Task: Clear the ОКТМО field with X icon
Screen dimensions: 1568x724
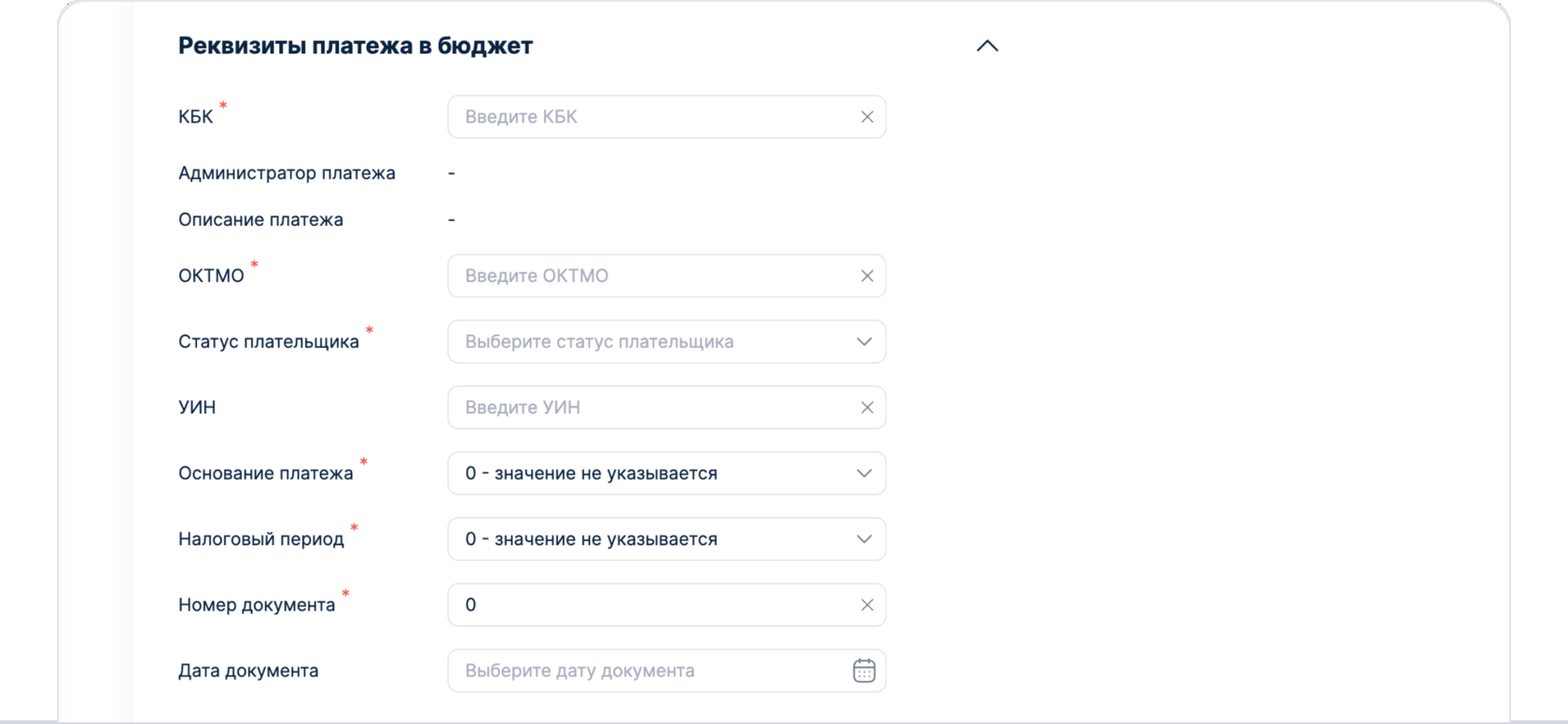Action: (x=867, y=276)
